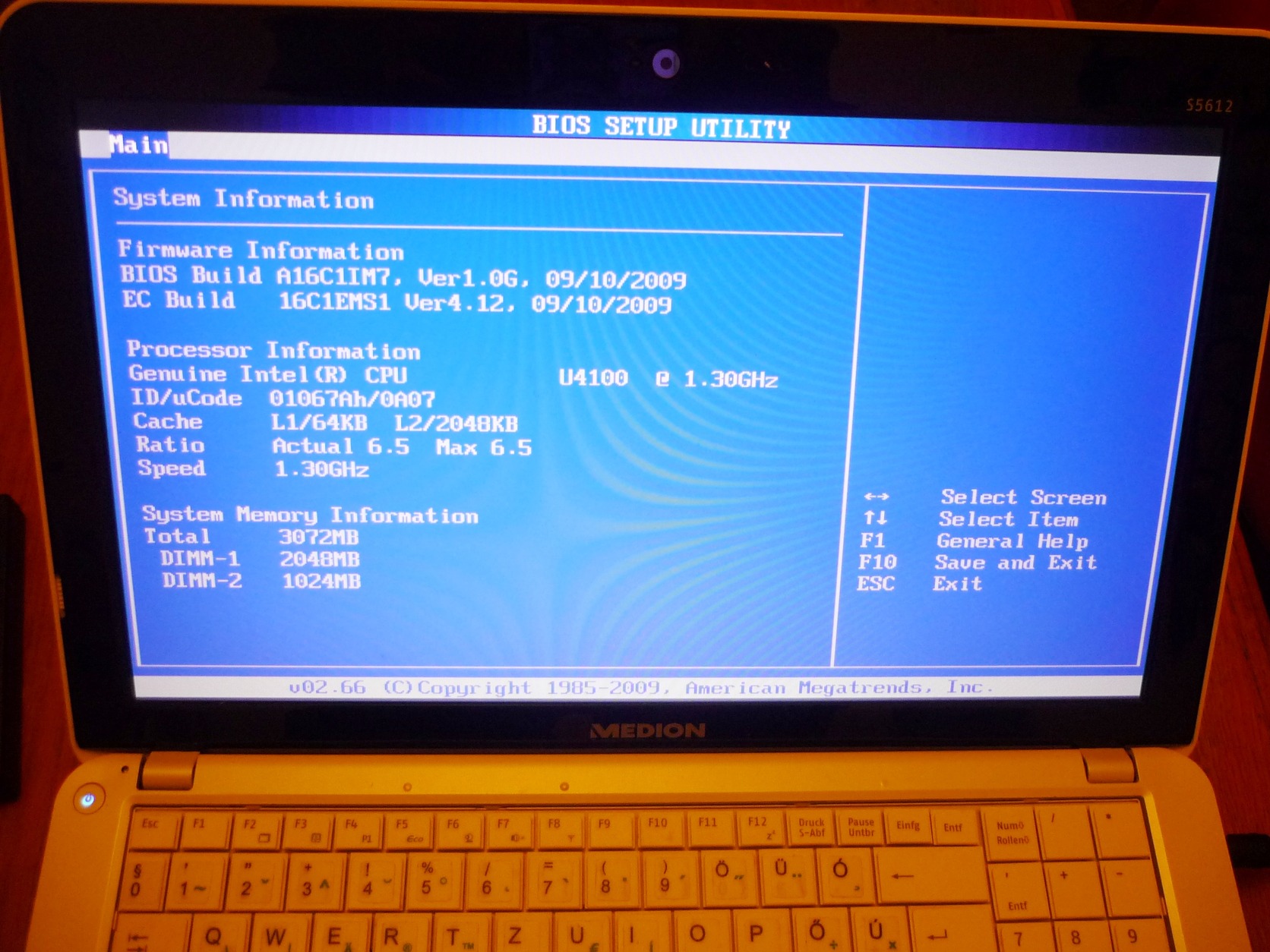Click the ID/uCode label

pos(187,398)
